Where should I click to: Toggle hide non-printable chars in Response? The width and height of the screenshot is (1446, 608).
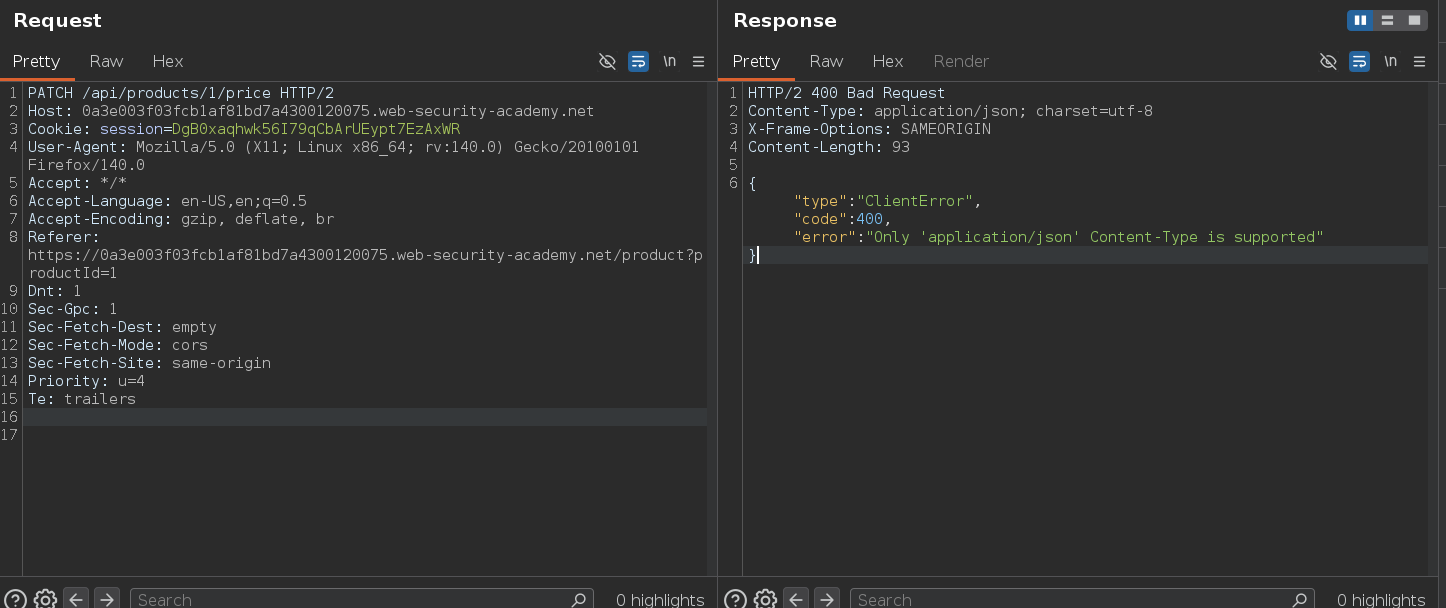click(x=1328, y=61)
